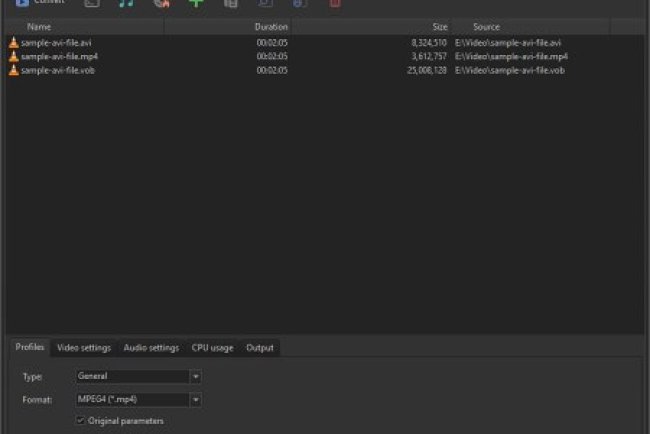The height and width of the screenshot is (434, 650).
Task: Click the General type combo box field
Action: [x=133, y=376]
